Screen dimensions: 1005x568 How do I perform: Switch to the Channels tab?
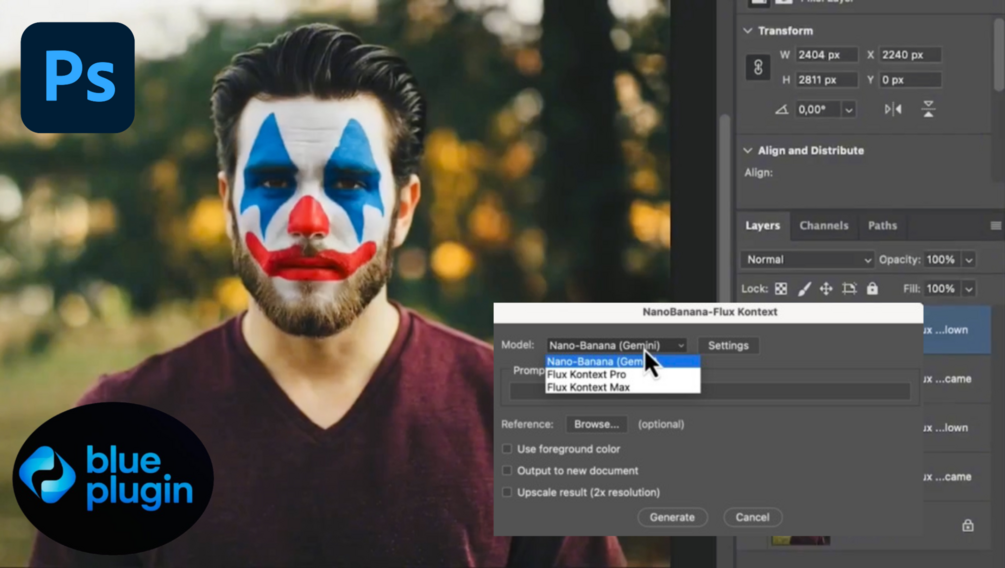click(824, 226)
